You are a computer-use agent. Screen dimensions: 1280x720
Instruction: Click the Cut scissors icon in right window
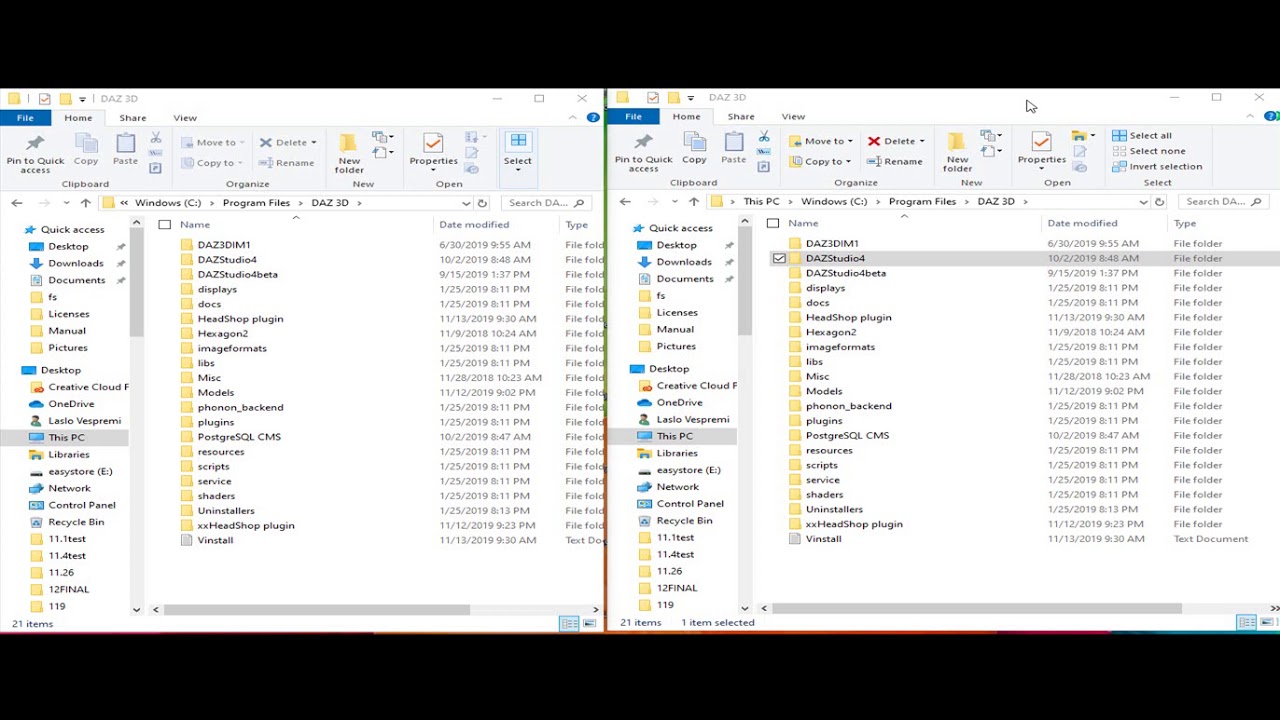click(x=764, y=136)
